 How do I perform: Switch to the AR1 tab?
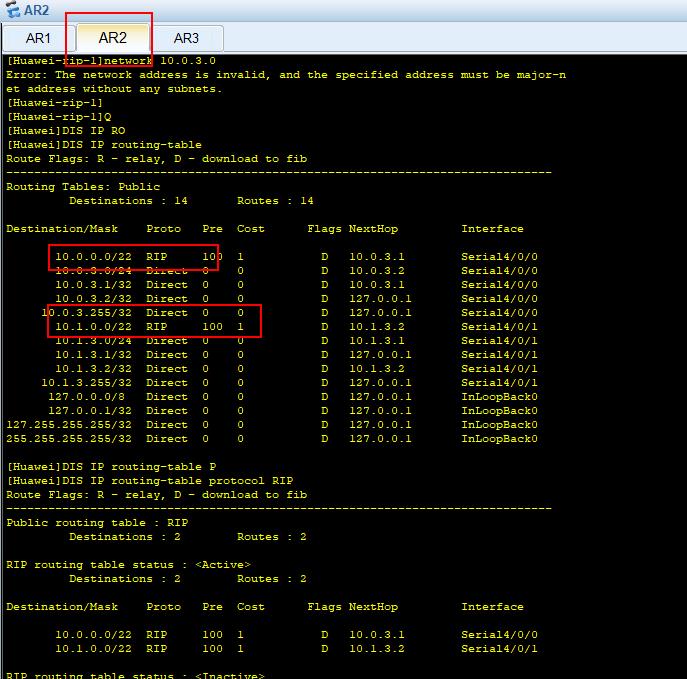[x=38, y=38]
